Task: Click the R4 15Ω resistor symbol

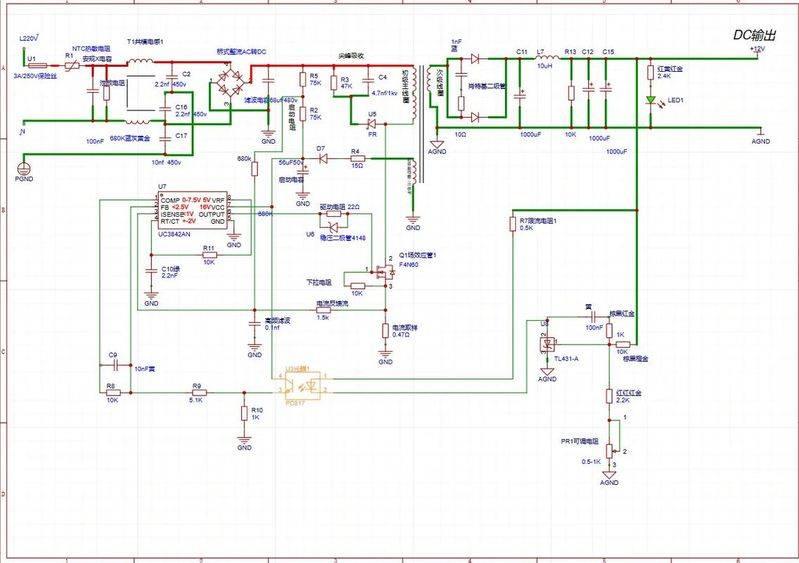Action: pos(356,158)
